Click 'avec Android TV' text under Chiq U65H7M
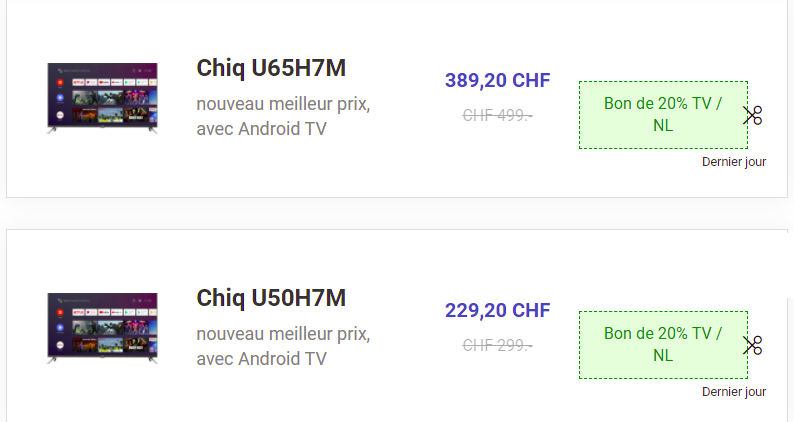 tap(261, 129)
